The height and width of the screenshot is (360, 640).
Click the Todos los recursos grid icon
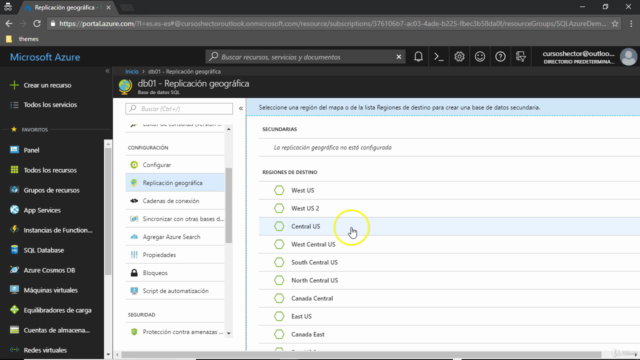coord(14,169)
